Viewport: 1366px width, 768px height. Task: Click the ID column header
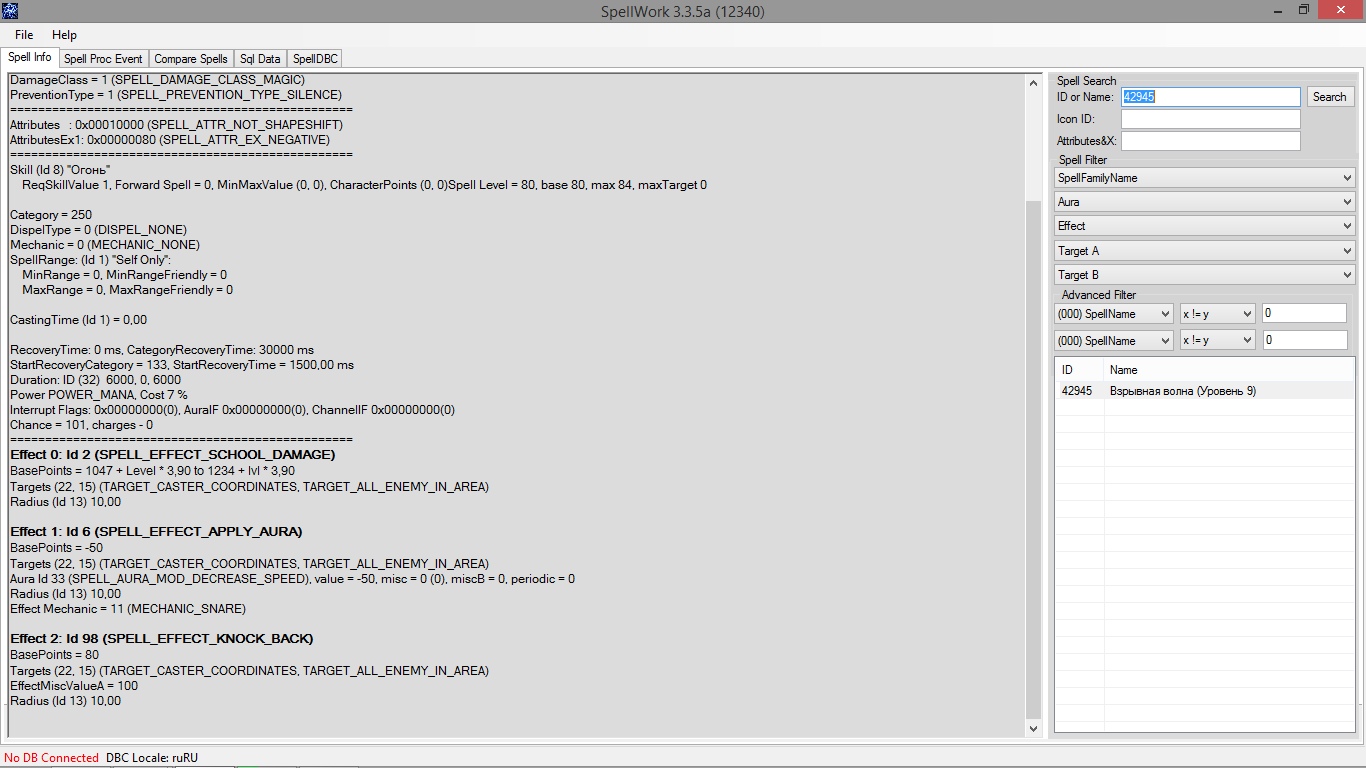1080,370
